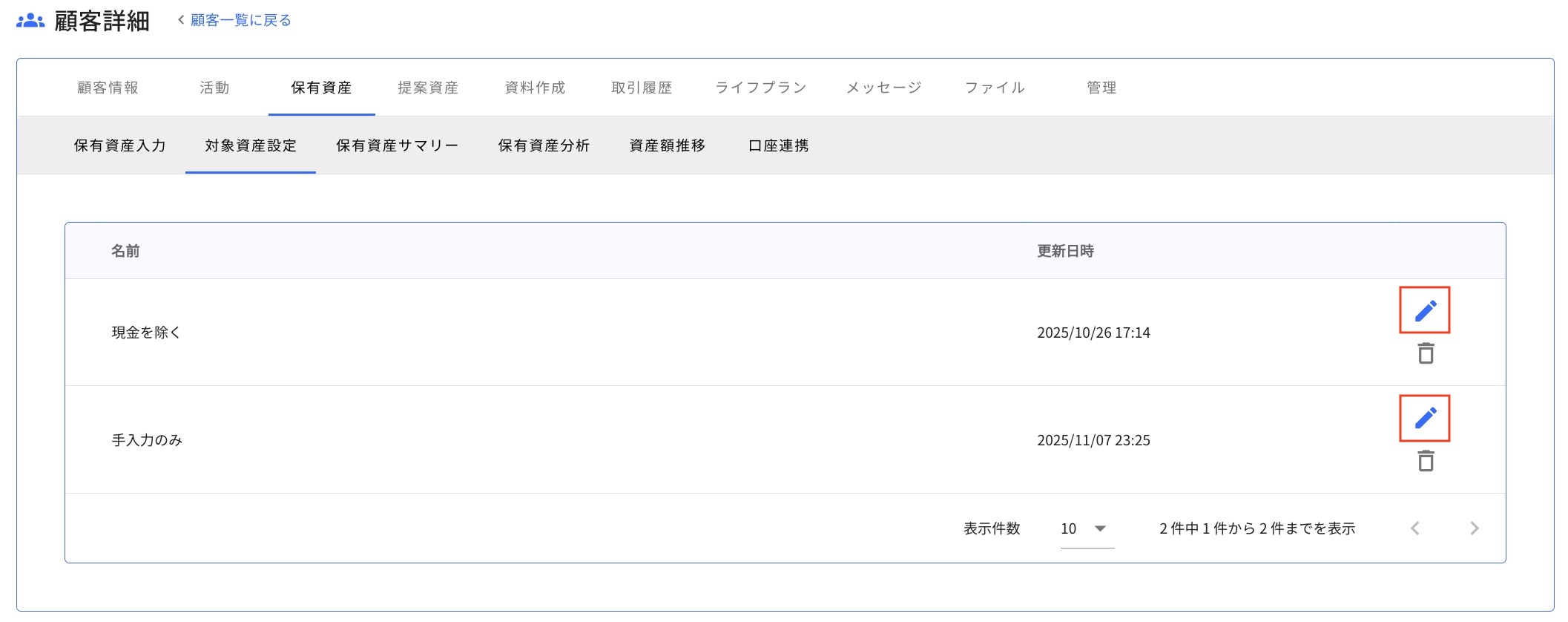Delete the 手入力のみ row with trash icon
The width and height of the screenshot is (1568, 622).
[1426, 461]
